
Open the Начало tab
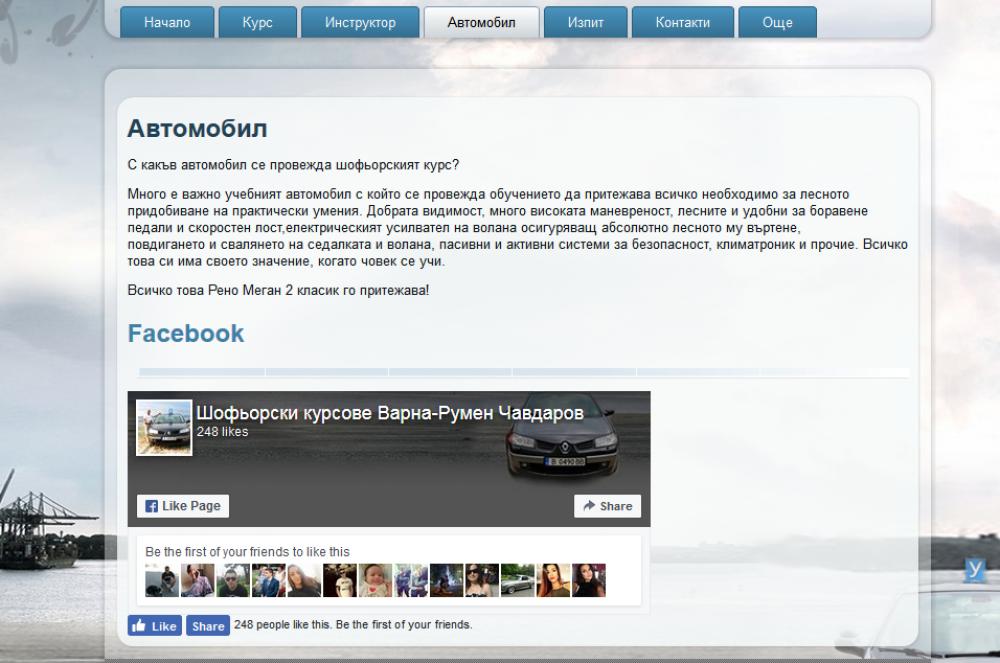[167, 22]
